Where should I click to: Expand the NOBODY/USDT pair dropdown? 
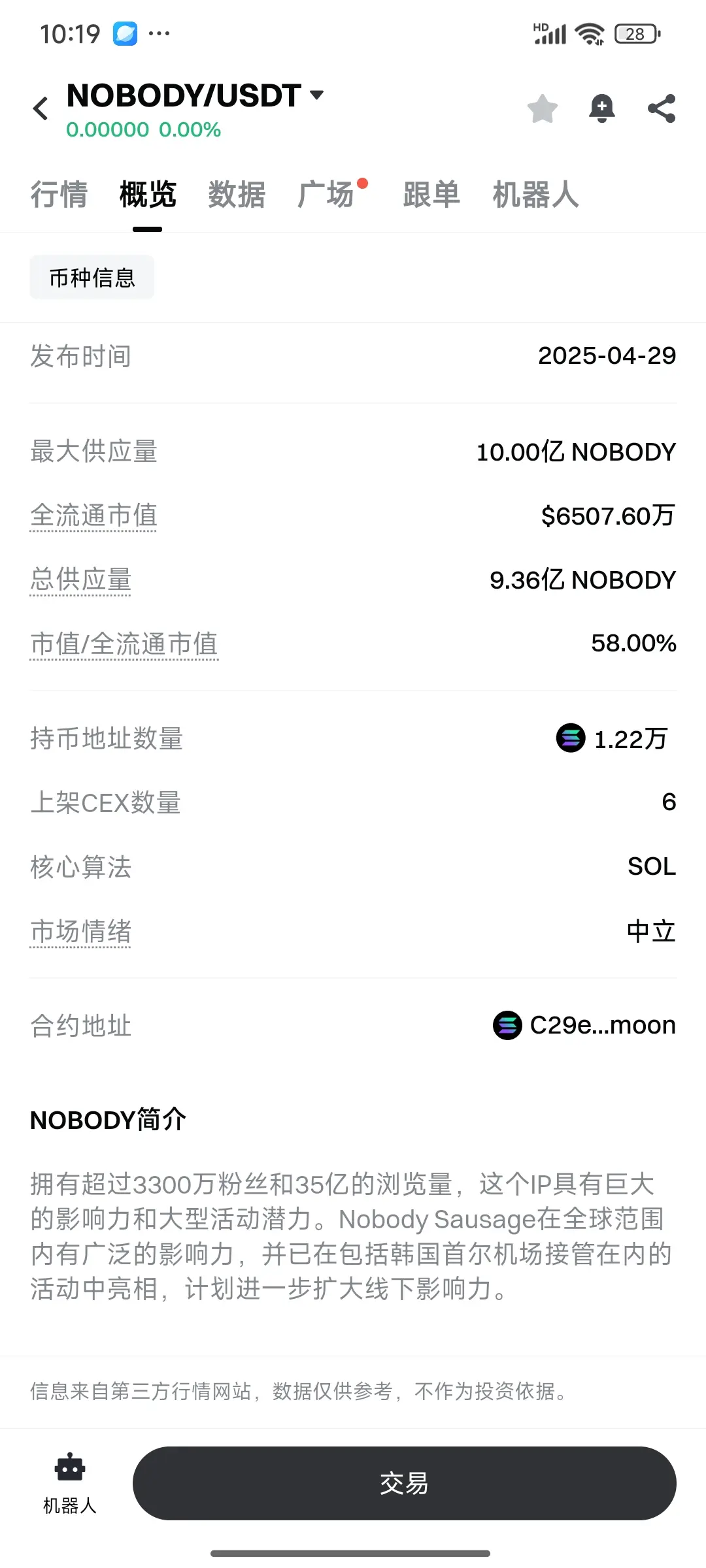(x=317, y=95)
